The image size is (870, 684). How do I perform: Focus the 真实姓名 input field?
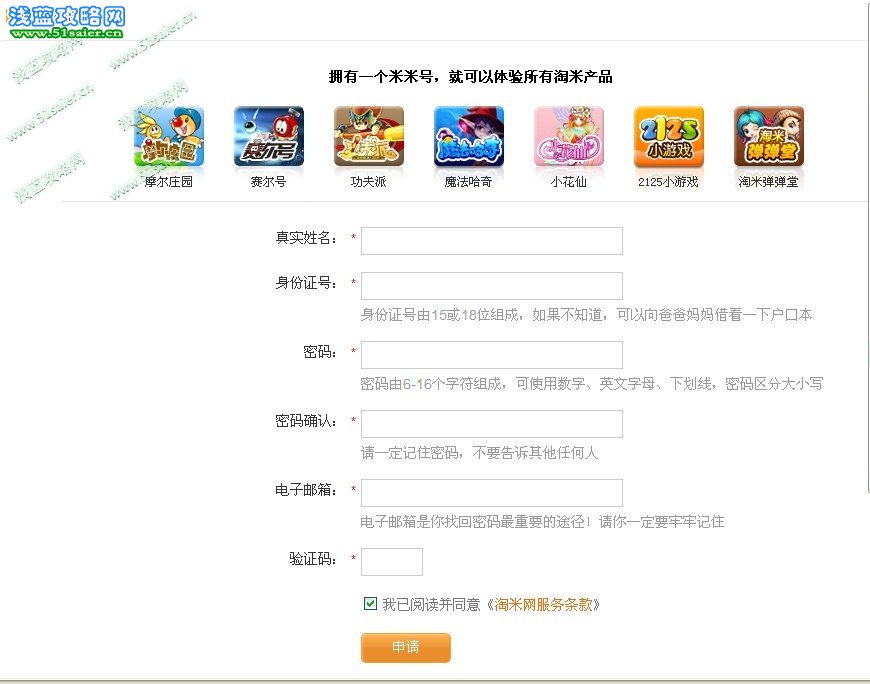[492, 241]
